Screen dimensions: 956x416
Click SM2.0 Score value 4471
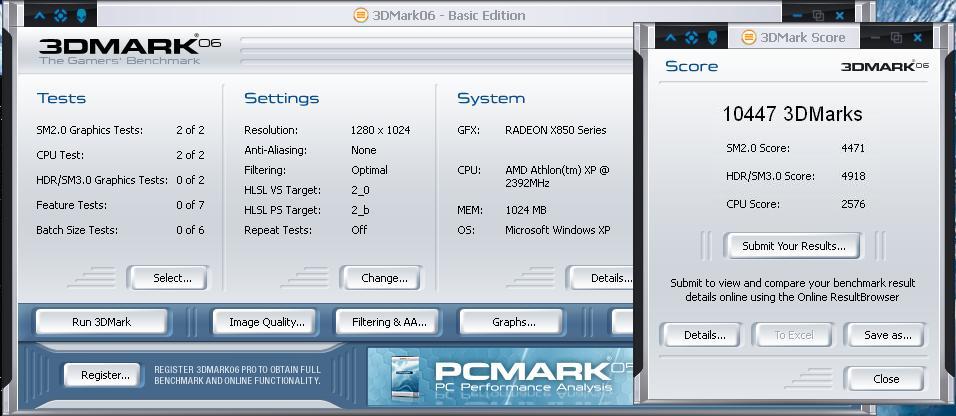tap(853, 148)
